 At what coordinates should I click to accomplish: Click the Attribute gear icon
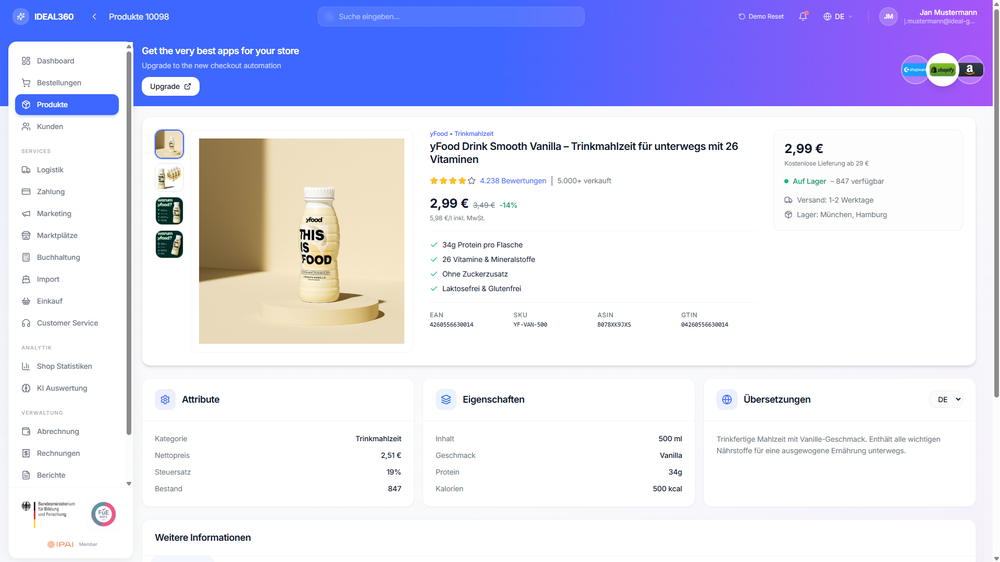pyautogui.click(x=165, y=399)
